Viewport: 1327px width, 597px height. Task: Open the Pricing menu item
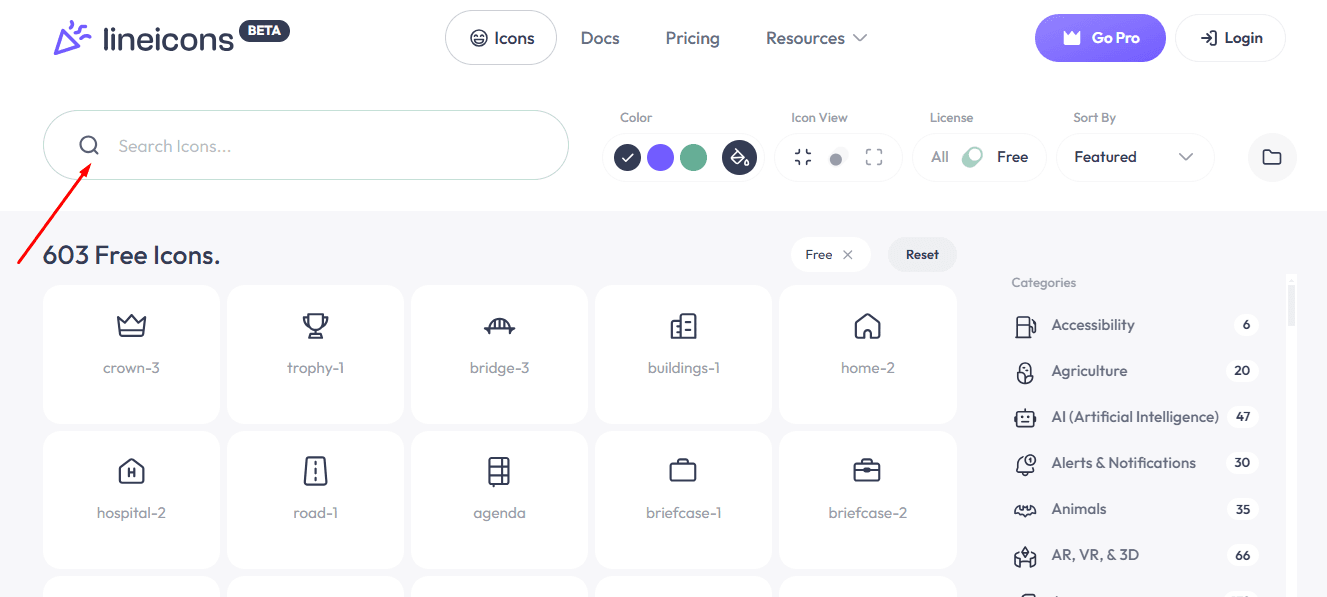(692, 38)
